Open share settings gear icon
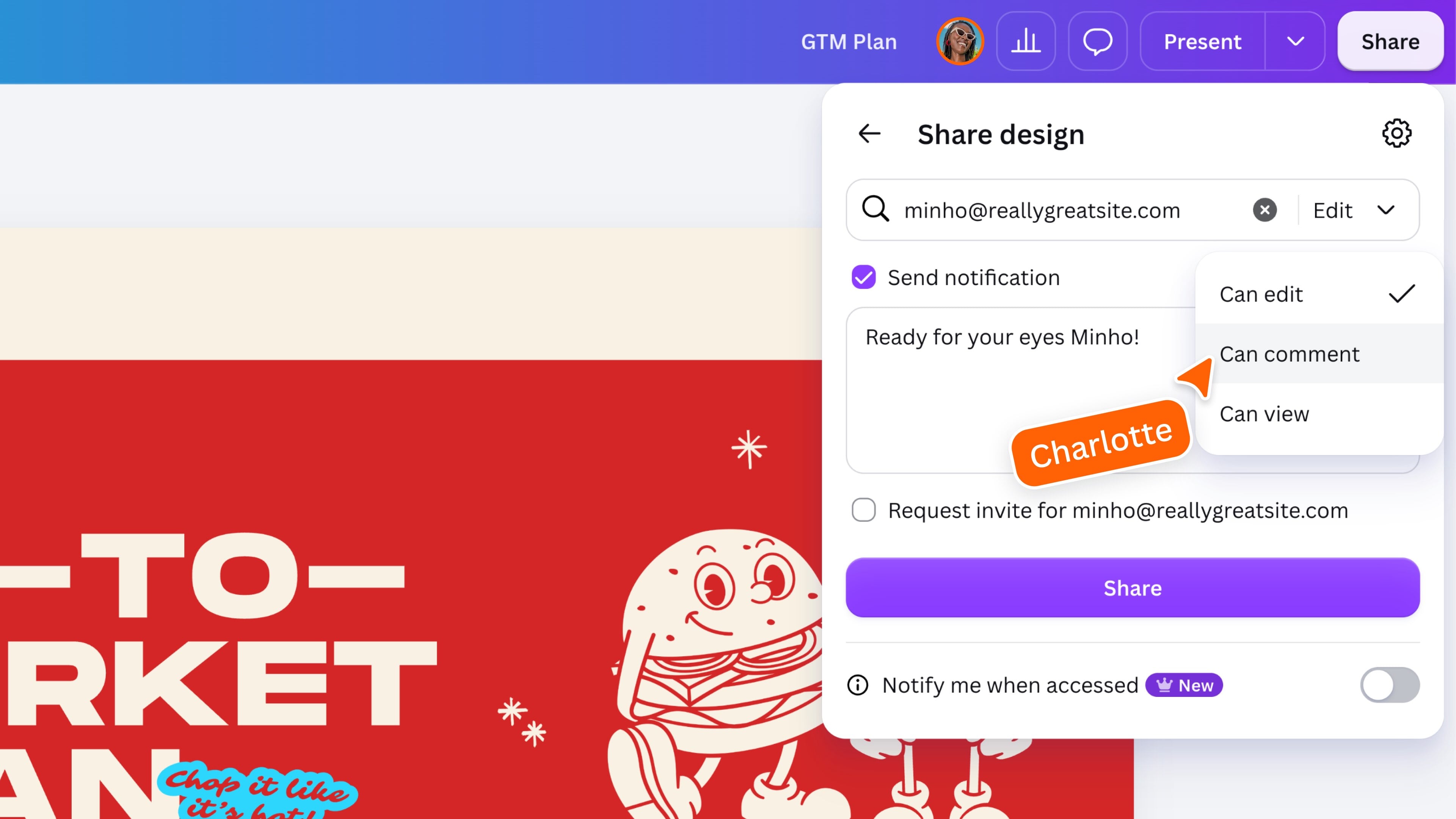Screen dimensions: 1456x819 (x=1396, y=133)
